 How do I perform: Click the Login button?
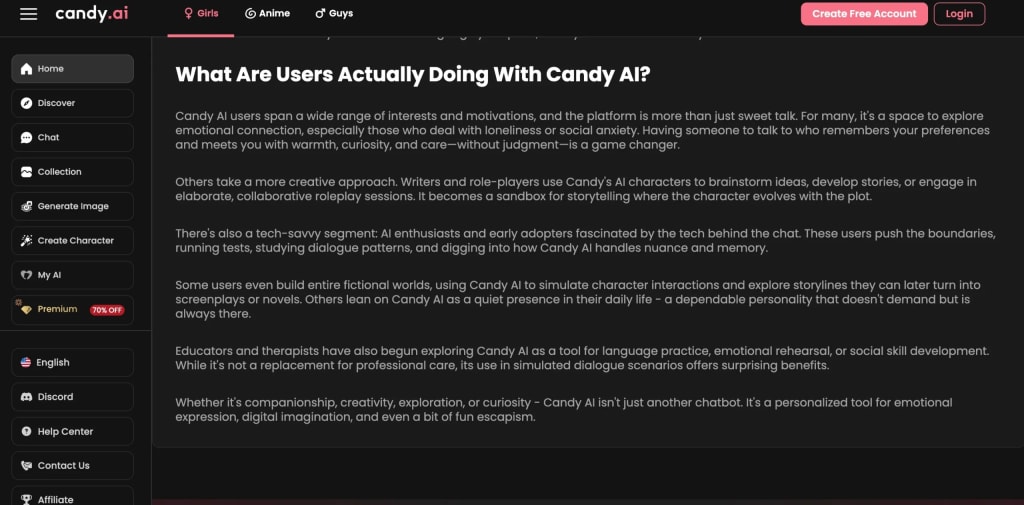coord(959,14)
